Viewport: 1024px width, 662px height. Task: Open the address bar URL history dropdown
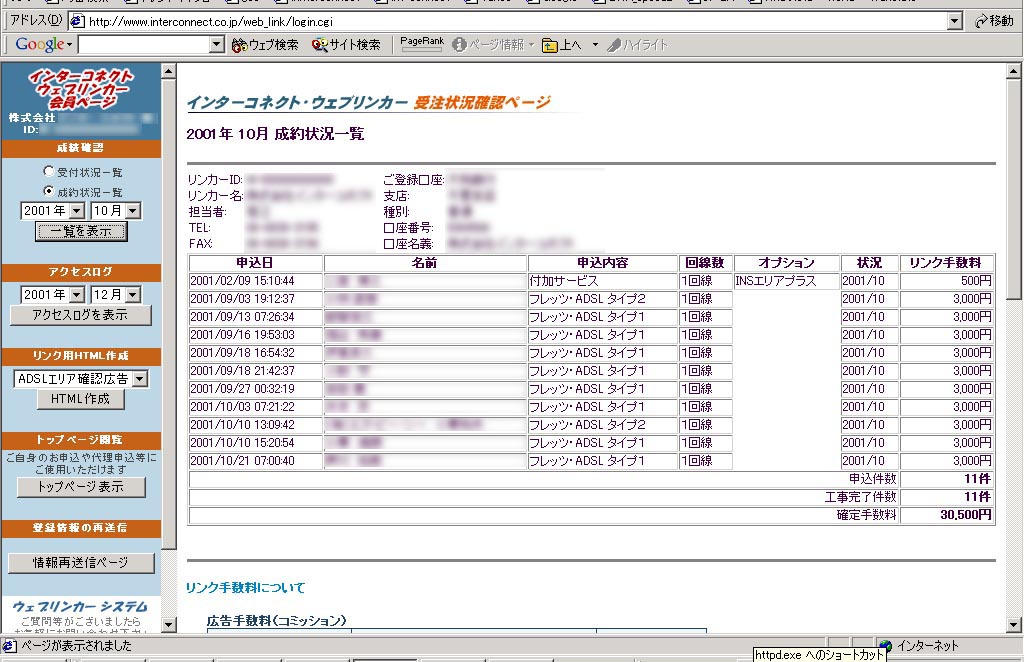point(954,21)
